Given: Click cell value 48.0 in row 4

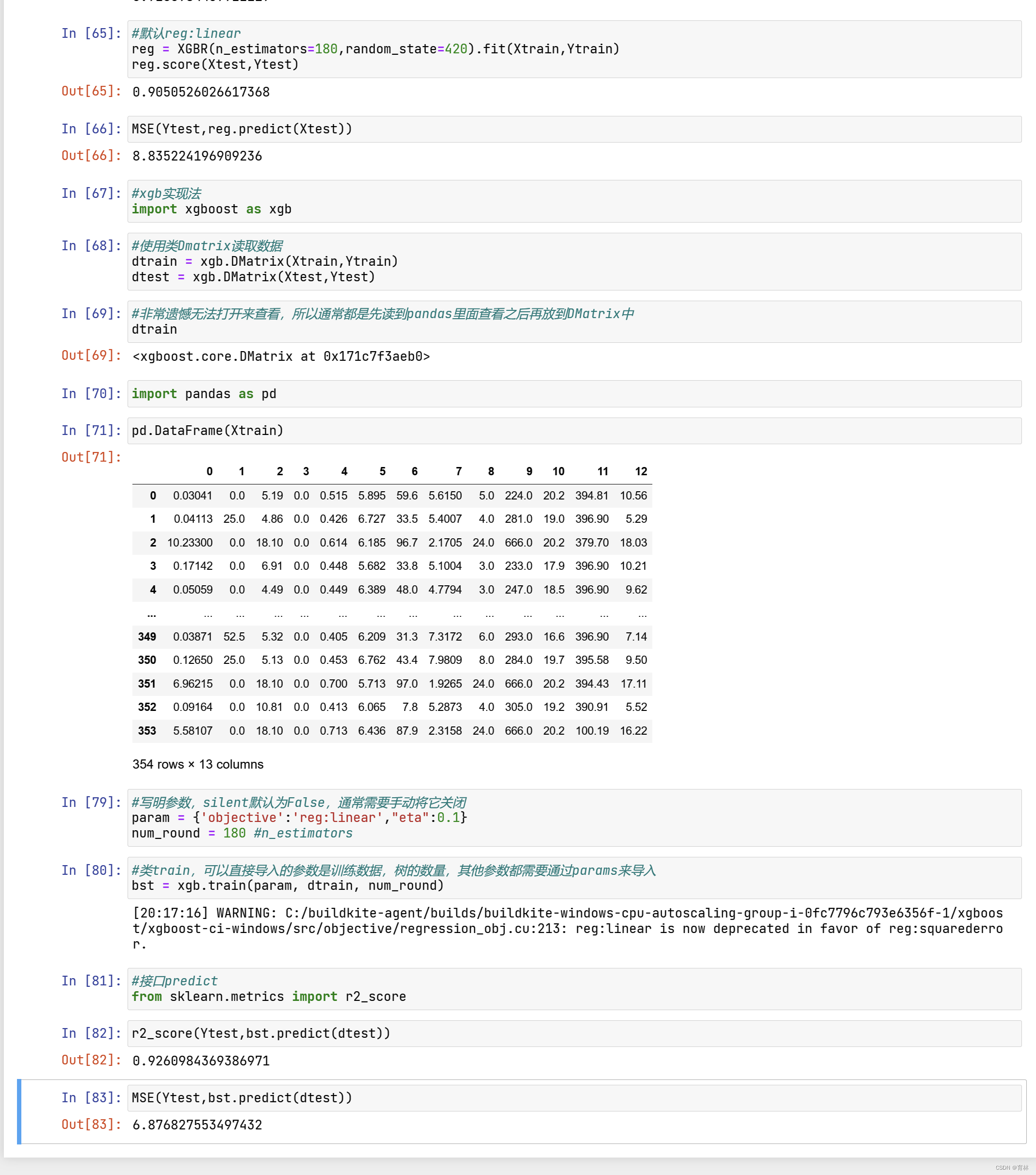Looking at the screenshot, I should 407,590.
